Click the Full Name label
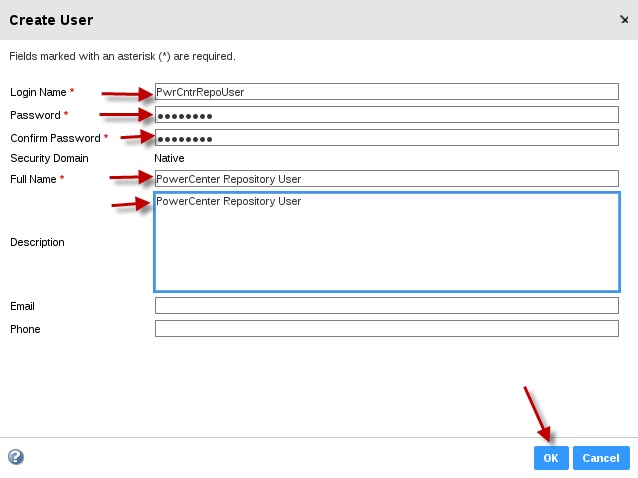 coord(33,179)
